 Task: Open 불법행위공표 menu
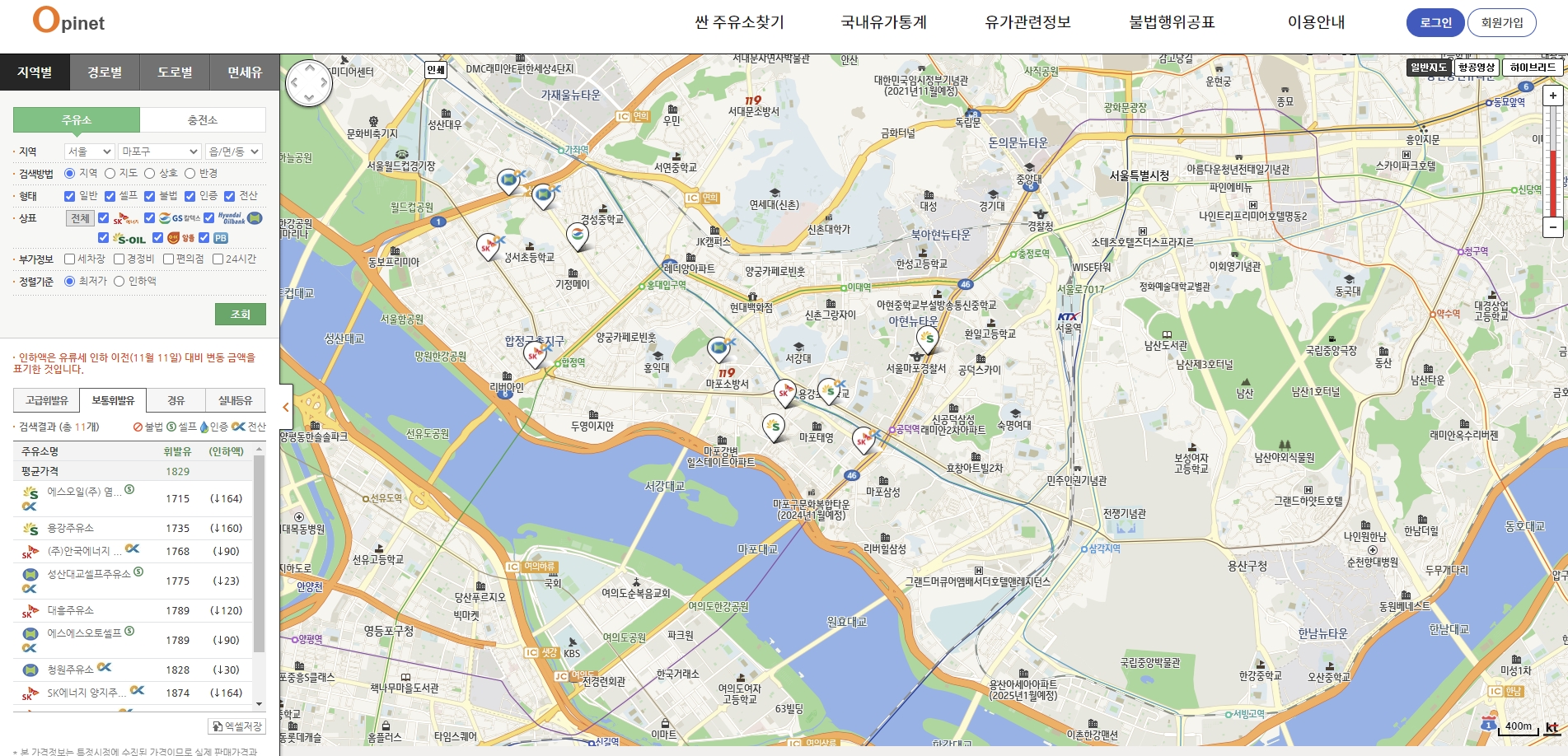click(1172, 22)
